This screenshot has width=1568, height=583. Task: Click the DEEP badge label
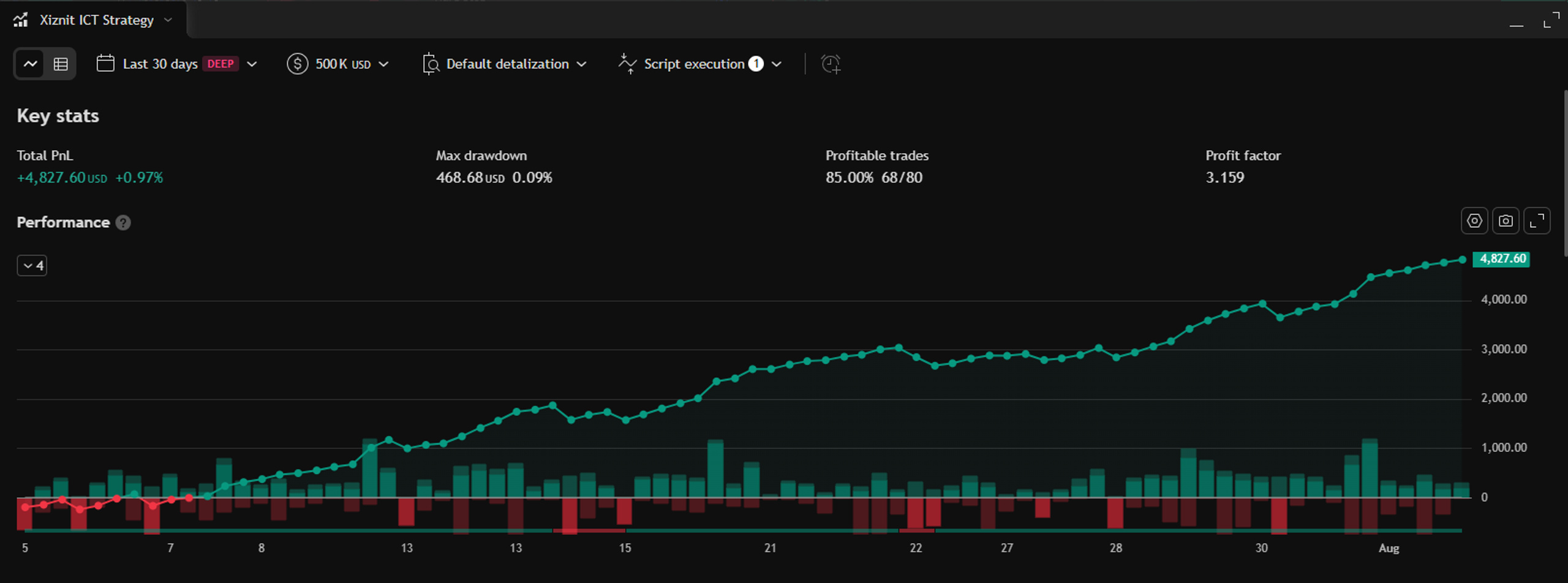[x=221, y=64]
